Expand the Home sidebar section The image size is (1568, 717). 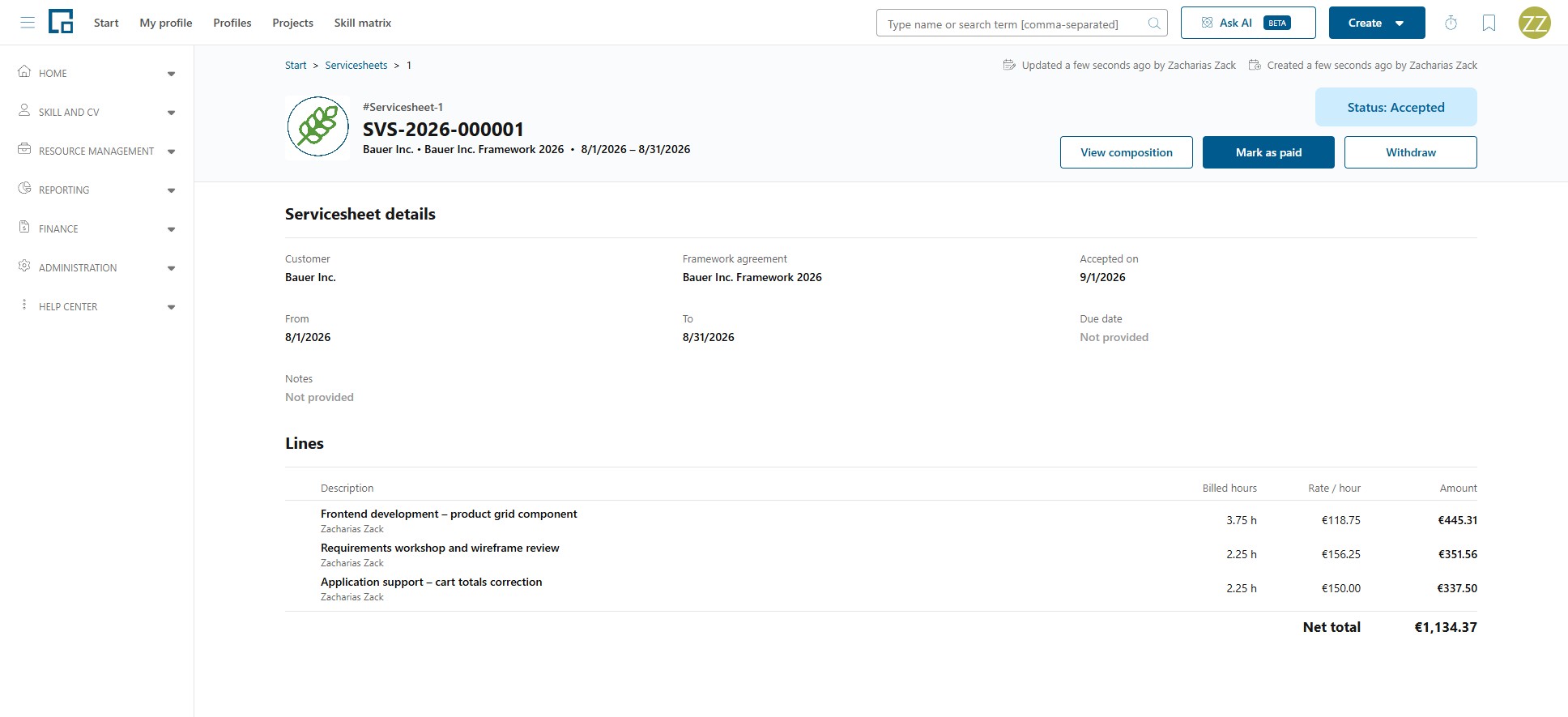171,74
